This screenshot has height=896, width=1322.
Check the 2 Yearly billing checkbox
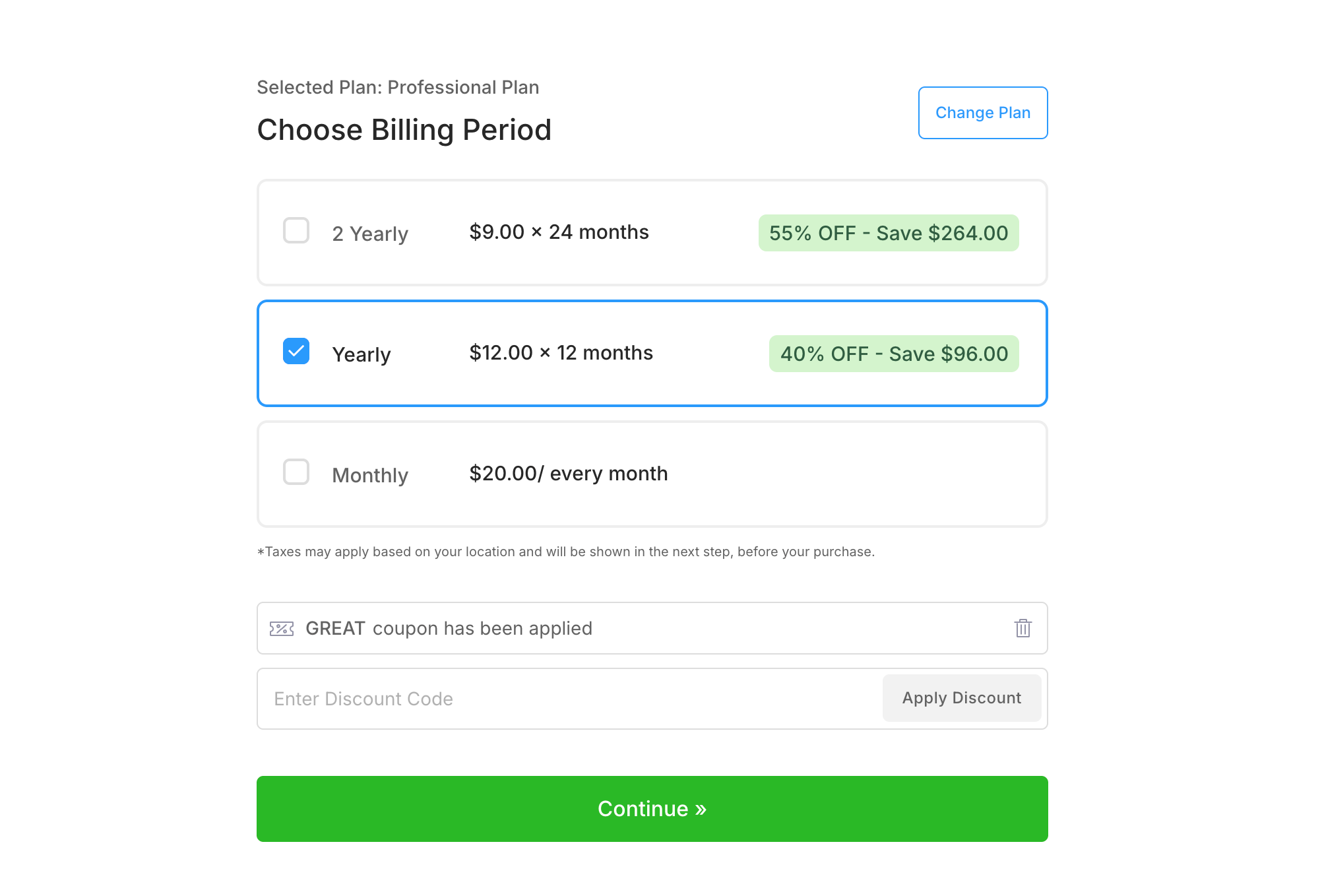pos(296,231)
